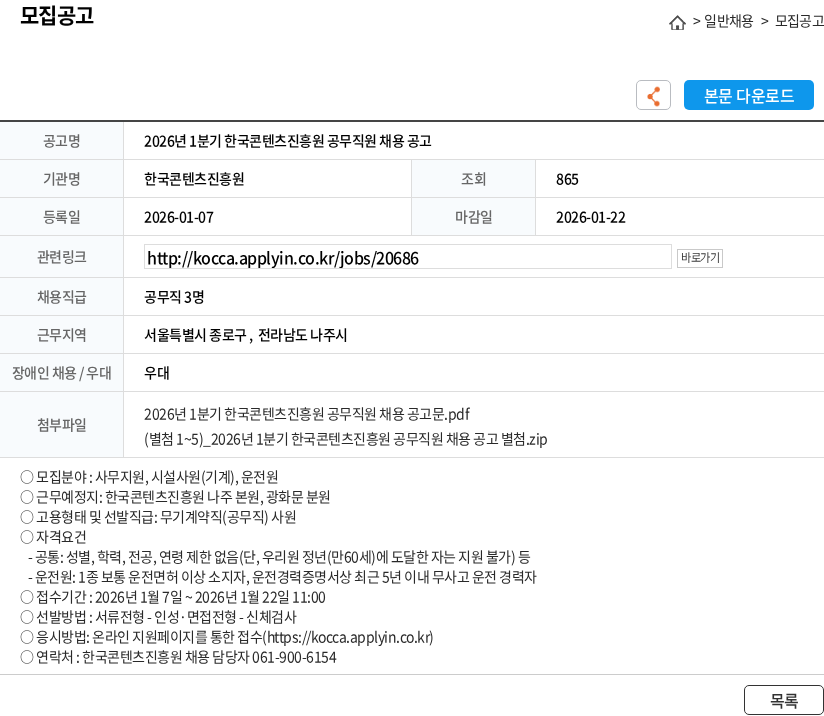
Task: Click the 본문 다운로드 button
Action: (x=748, y=95)
